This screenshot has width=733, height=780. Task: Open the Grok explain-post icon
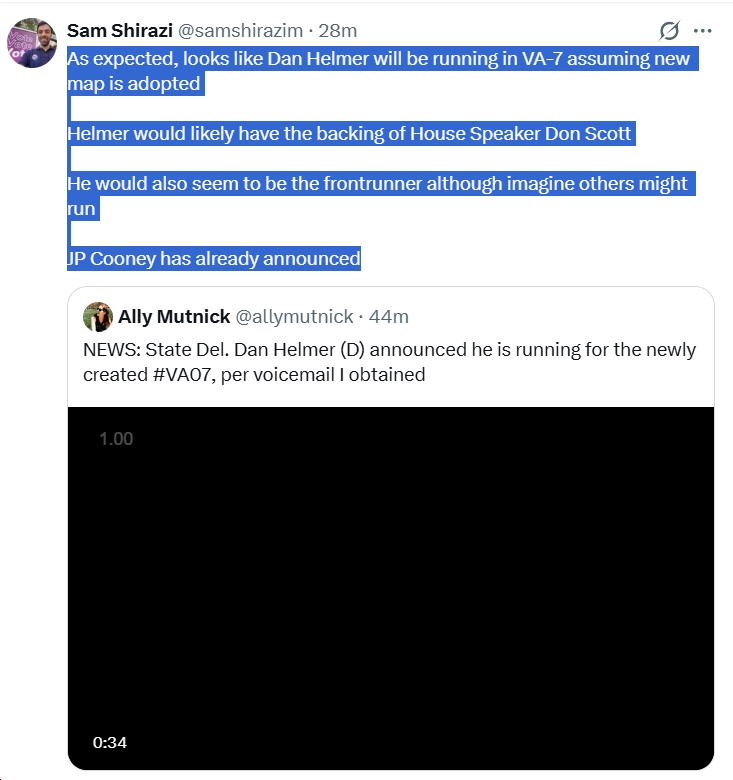pos(669,31)
